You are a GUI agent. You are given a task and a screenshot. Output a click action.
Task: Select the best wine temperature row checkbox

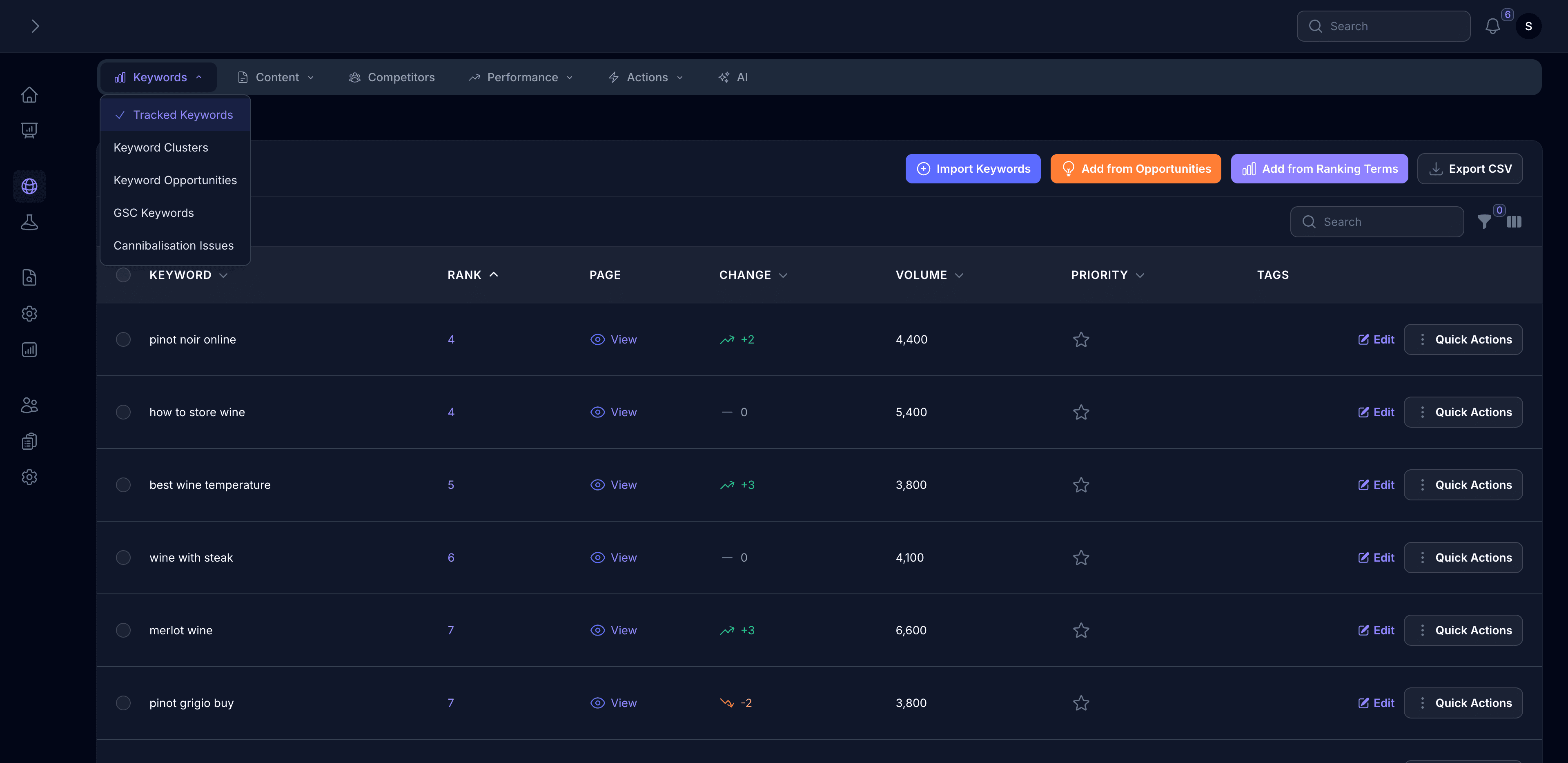[123, 485]
